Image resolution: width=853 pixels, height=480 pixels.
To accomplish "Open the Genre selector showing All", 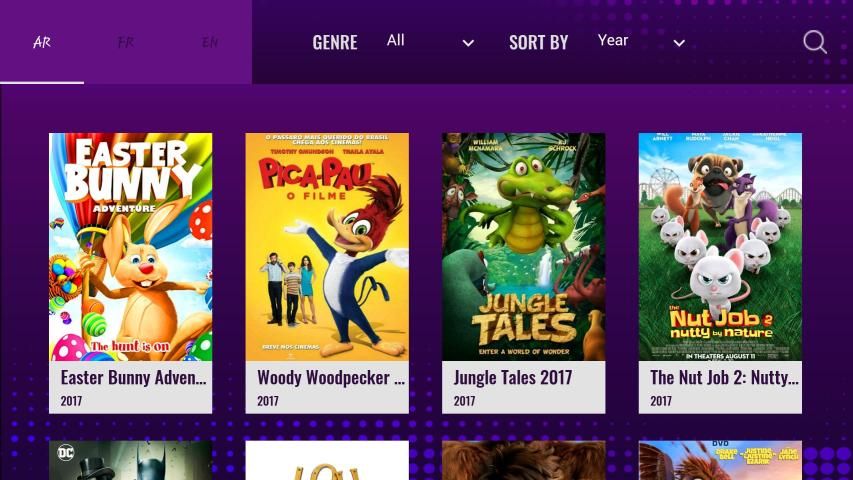I will tap(430, 41).
